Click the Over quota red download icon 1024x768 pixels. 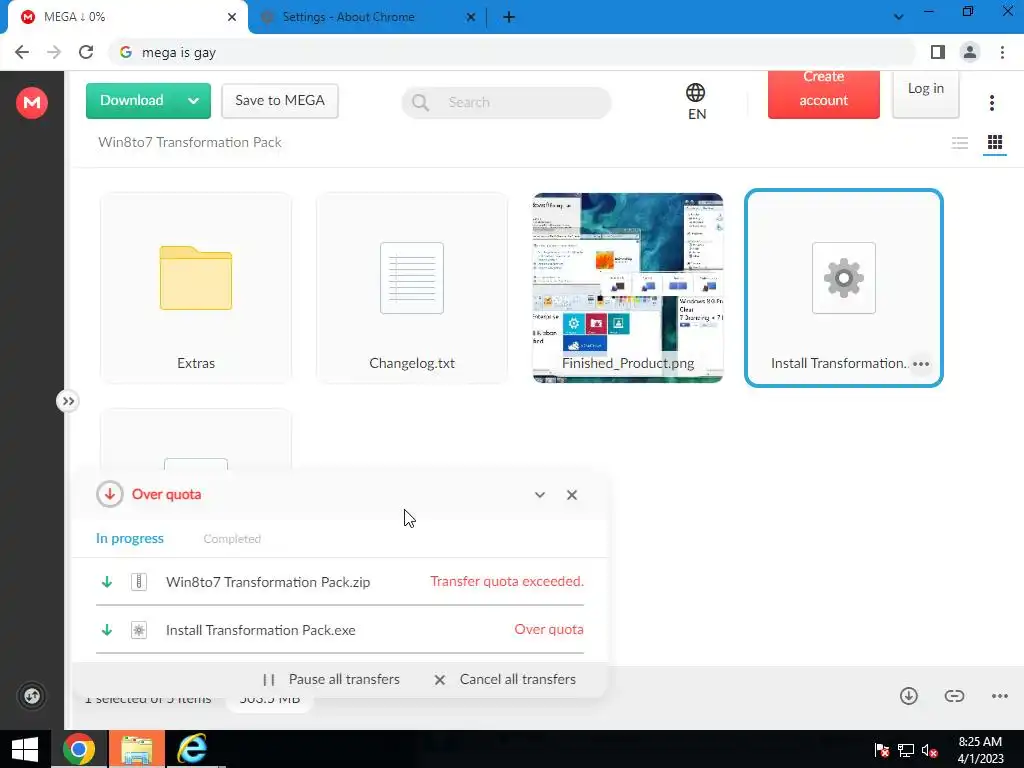pos(110,494)
